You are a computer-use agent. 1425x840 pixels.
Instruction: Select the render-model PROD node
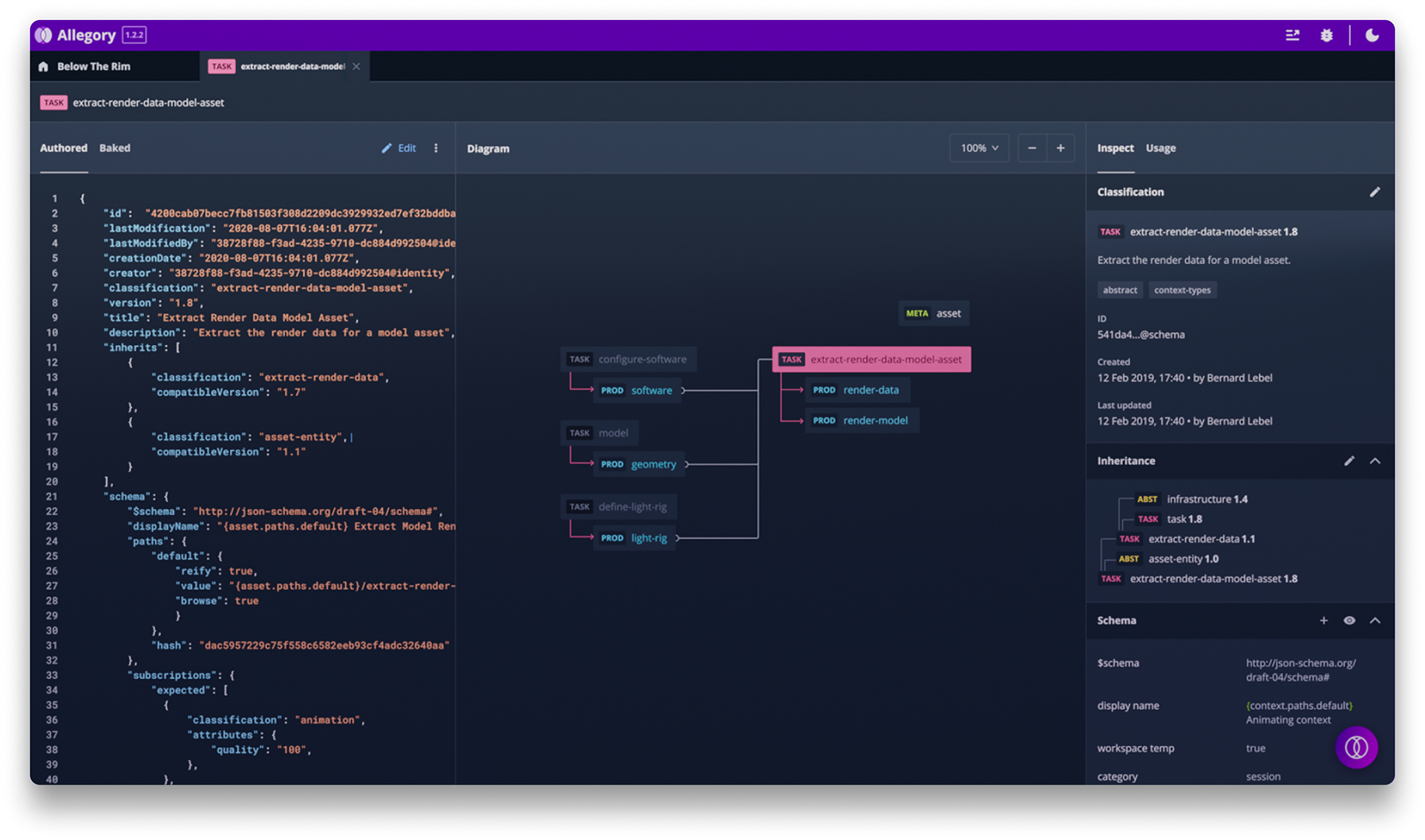point(862,420)
